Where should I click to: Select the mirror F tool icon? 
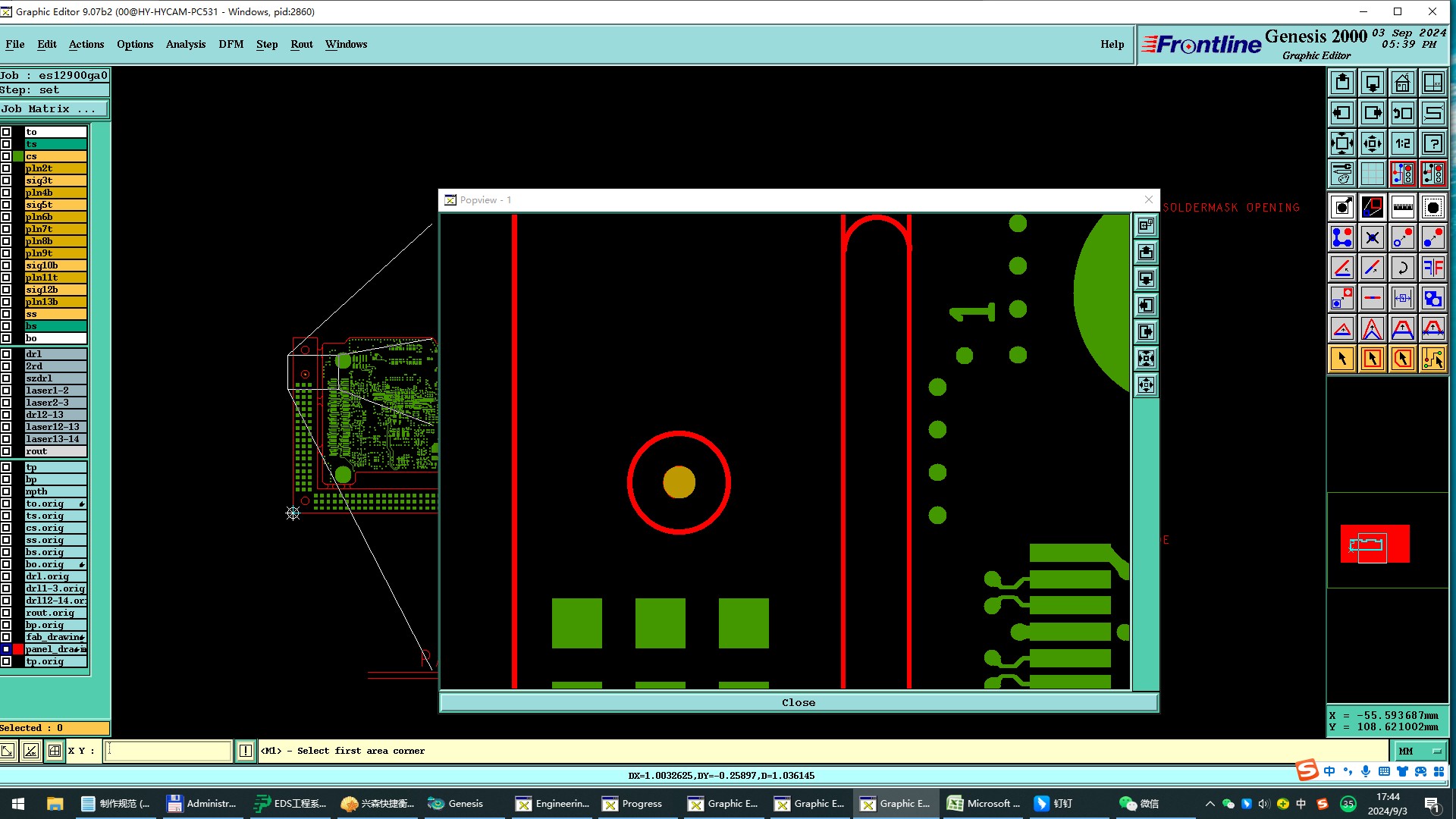[1432, 268]
